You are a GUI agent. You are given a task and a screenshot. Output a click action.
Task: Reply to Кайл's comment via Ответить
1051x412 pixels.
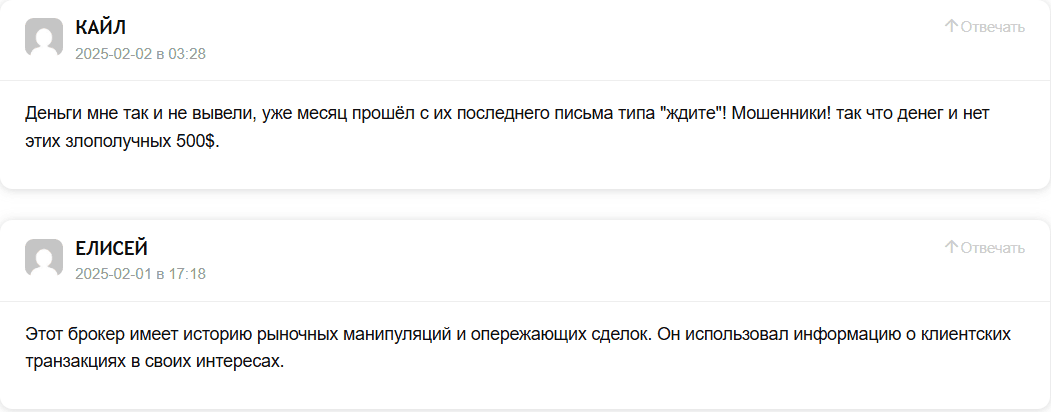click(992, 27)
